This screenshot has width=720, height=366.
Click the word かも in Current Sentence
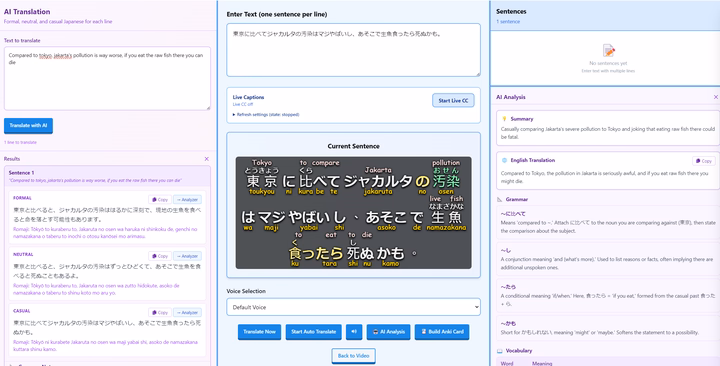click(x=390, y=253)
